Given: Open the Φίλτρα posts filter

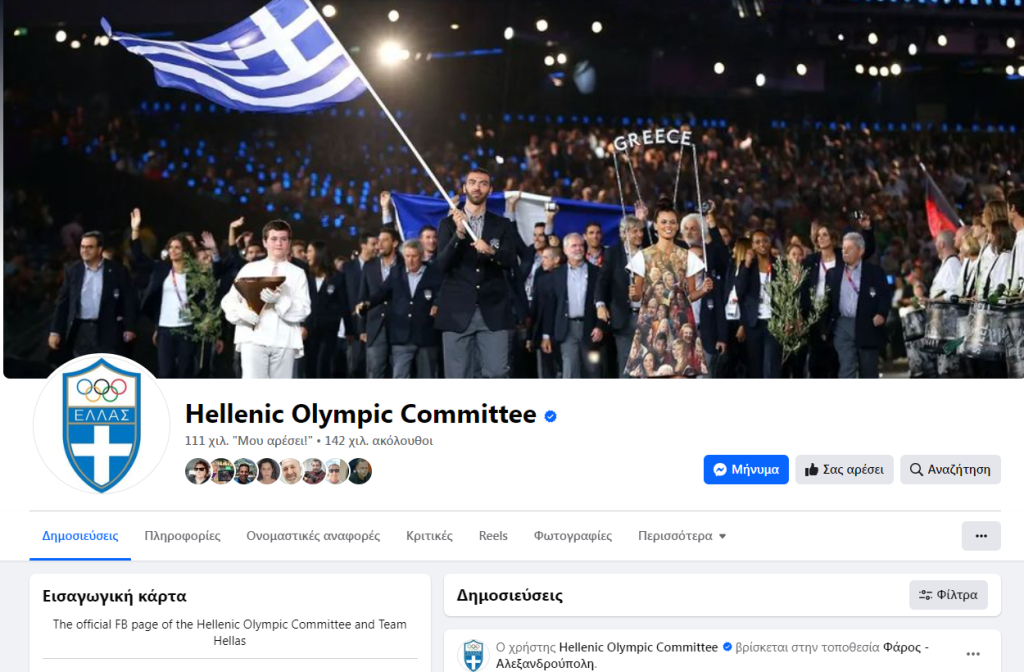Looking at the screenshot, I should click(948, 595).
